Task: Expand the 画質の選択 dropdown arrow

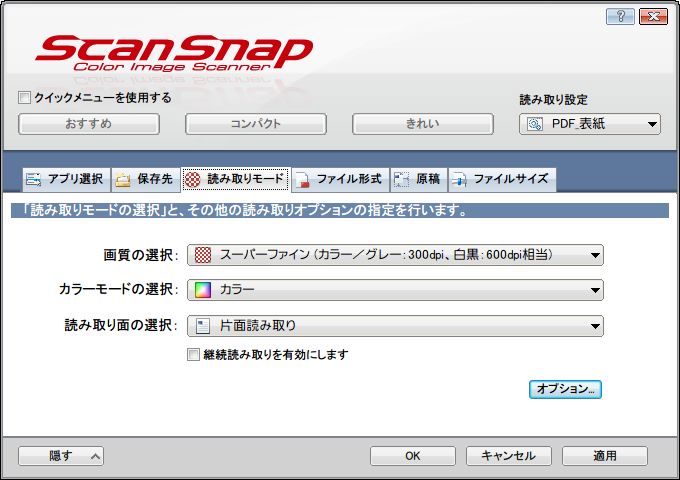Action: 595,255
